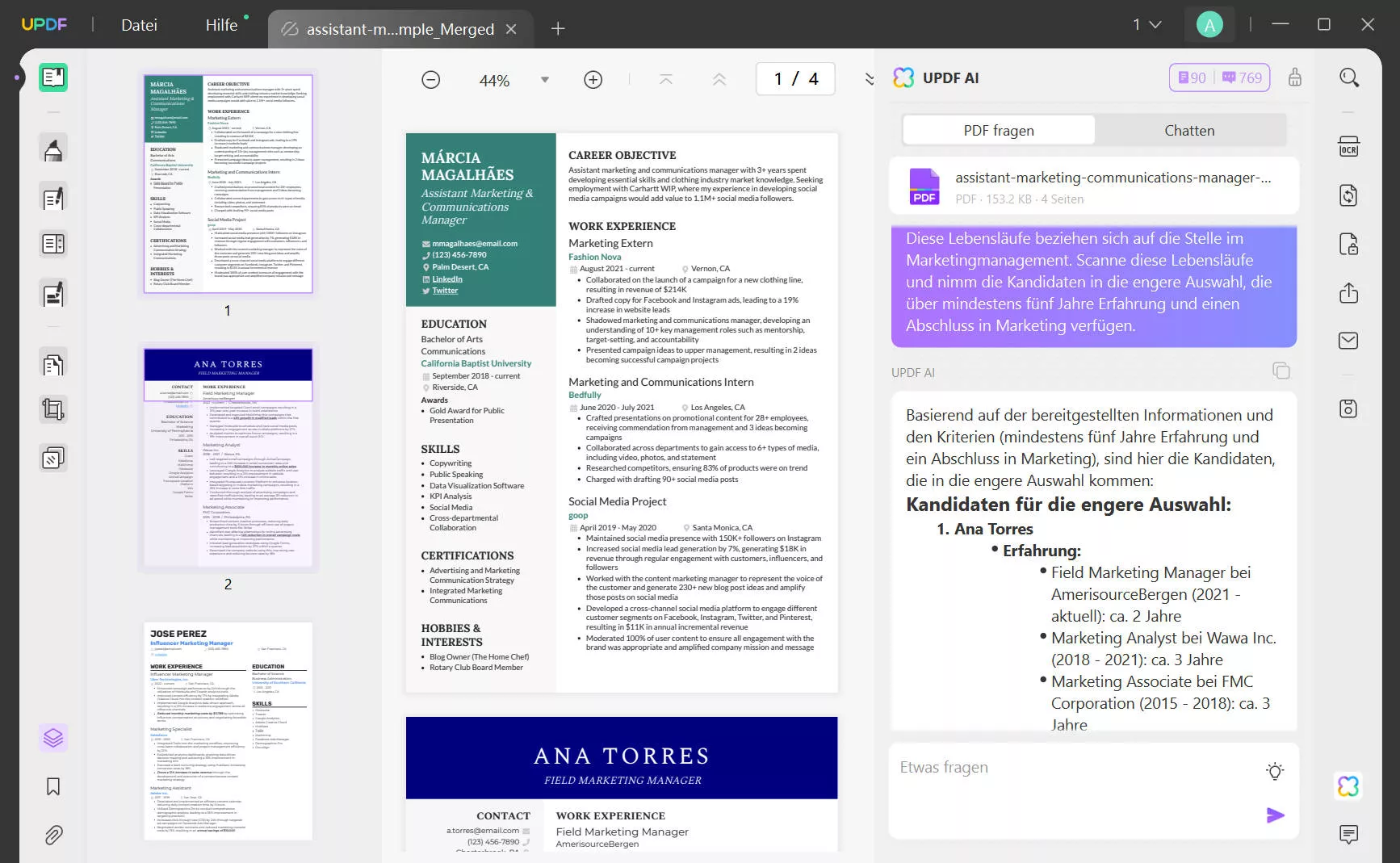Open the Edit PDF tool
Viewport: 1400px width, 863px height.
53,198
